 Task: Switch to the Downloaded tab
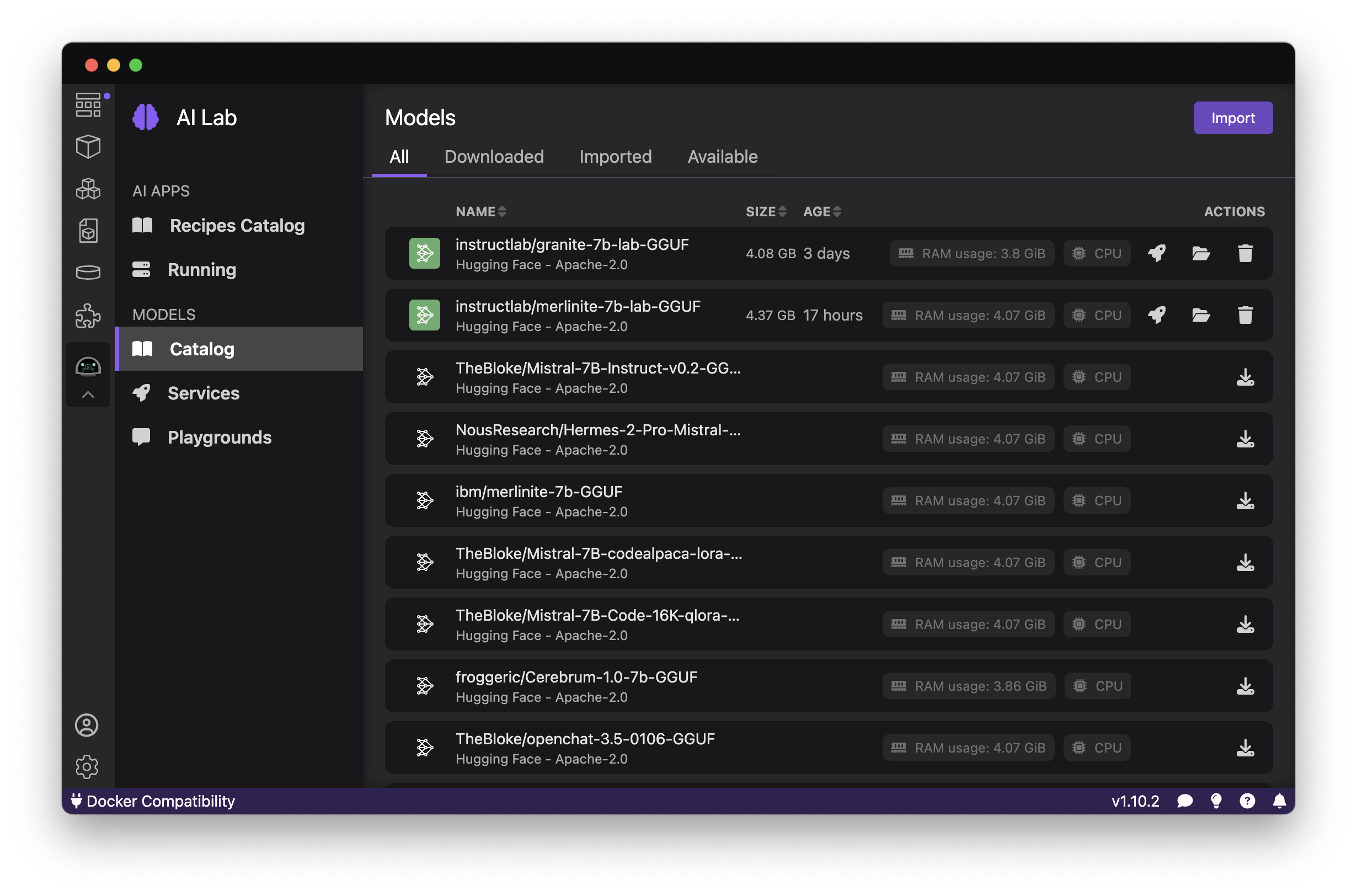[494, 157]
